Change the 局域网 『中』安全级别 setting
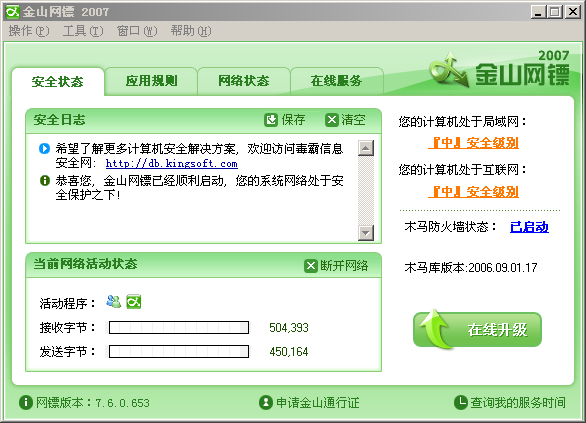The height and width of the screenshot is (423, 586). click(474, 143)
